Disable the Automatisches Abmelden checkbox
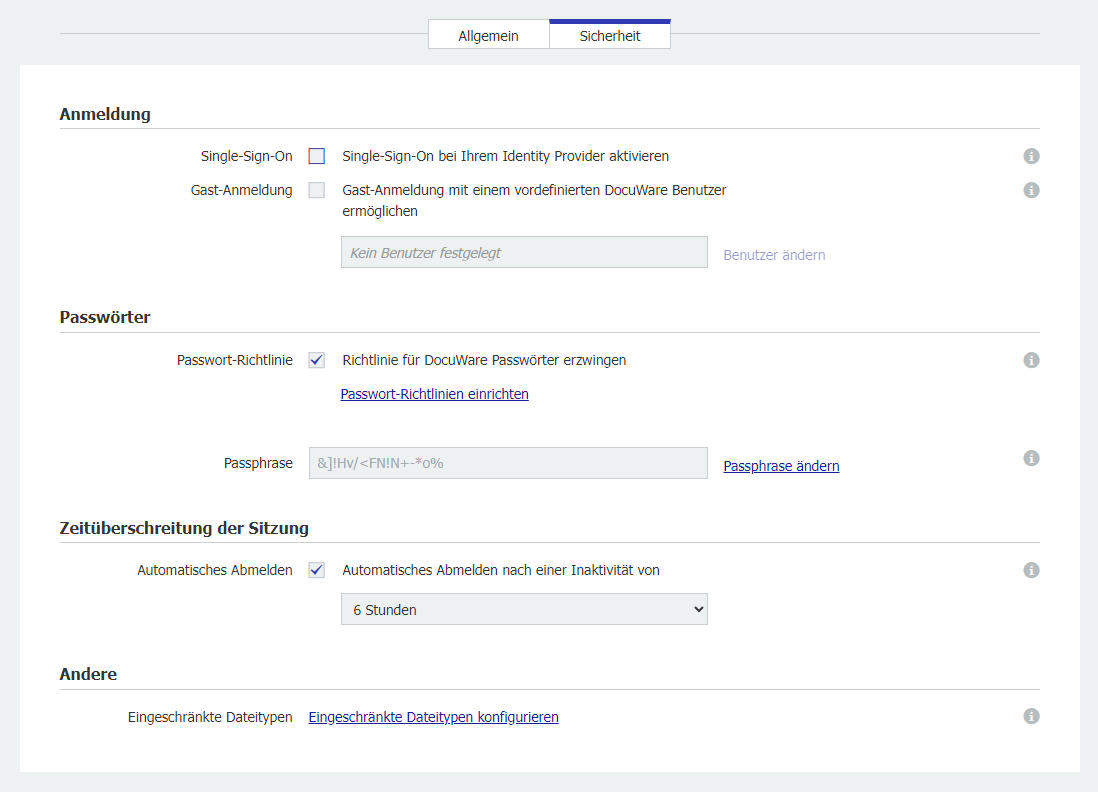Viewport: 1098px width, 792px height. coord(317,570)
